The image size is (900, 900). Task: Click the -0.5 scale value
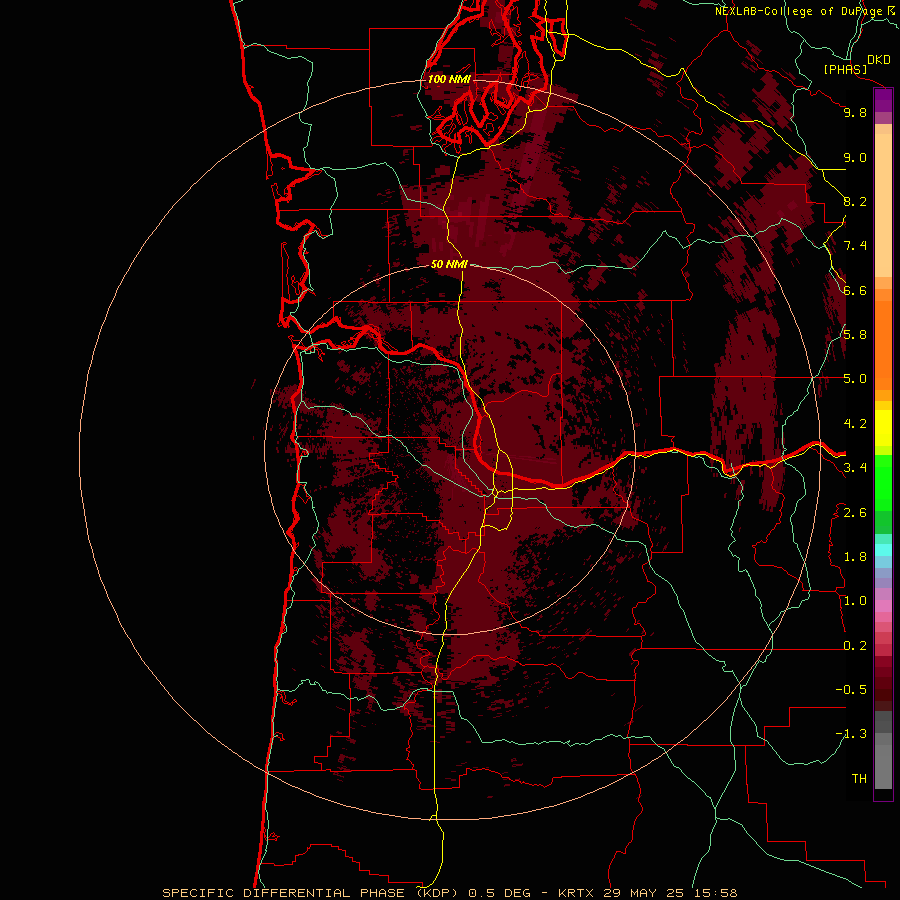click(x=851, y=690)
